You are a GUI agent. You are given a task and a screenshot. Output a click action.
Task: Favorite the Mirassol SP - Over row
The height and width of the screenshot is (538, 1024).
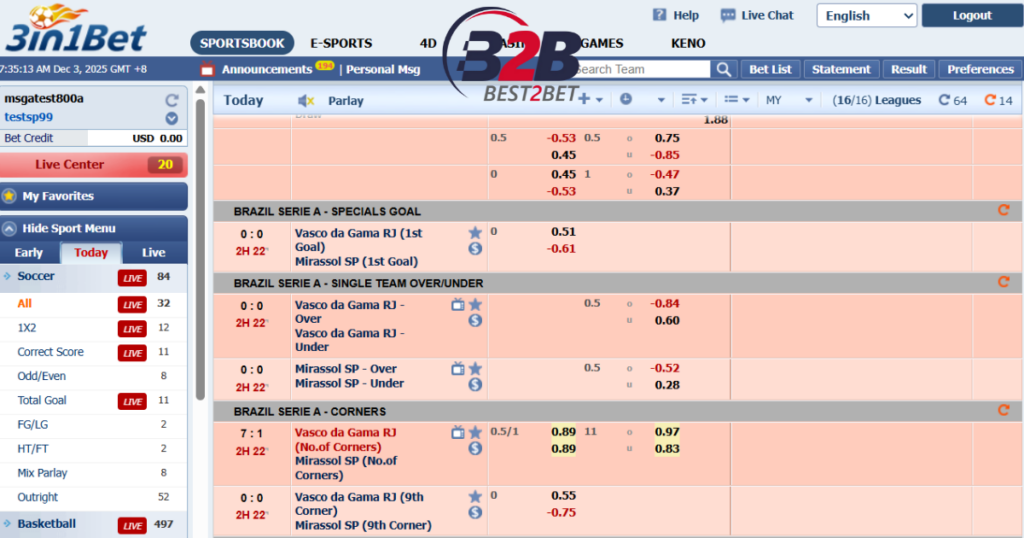(475, 368)
